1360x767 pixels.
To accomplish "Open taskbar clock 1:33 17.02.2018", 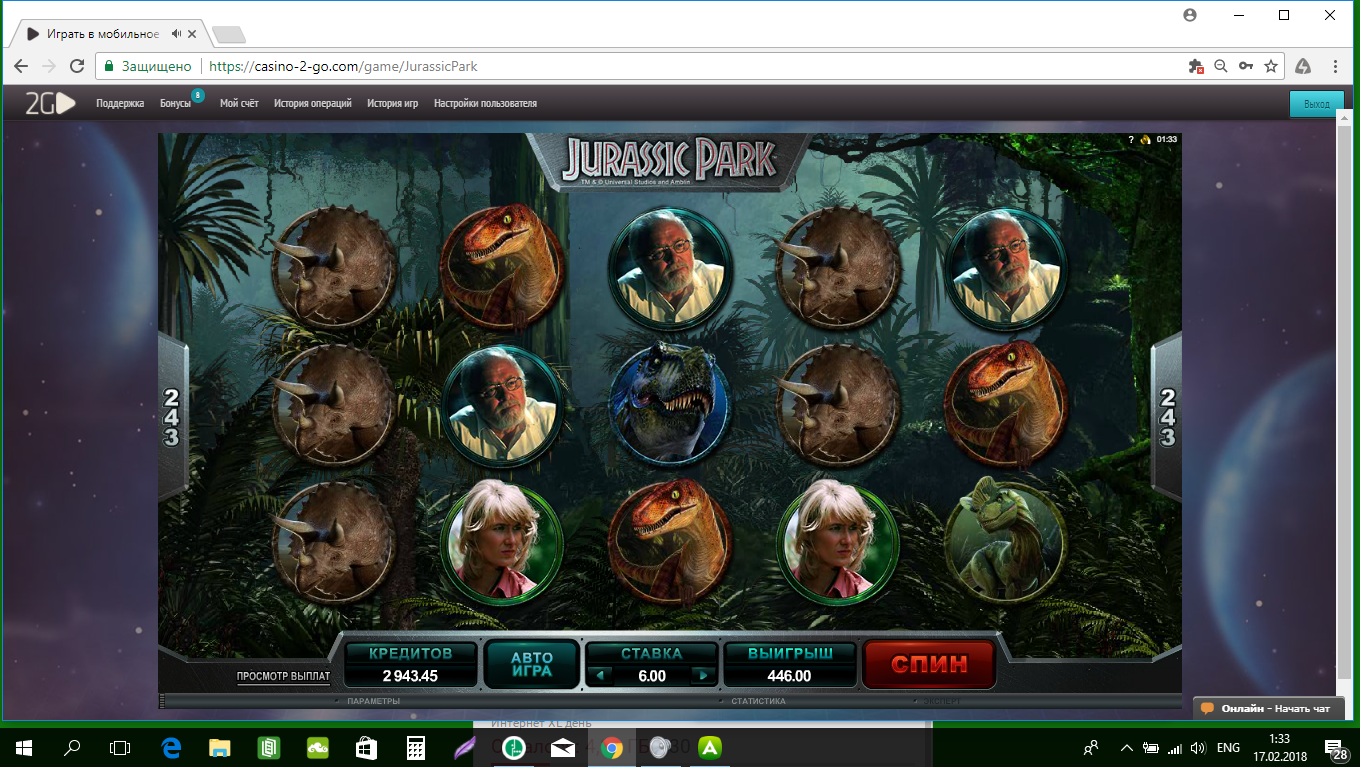I will pyautogui.click(x=1279, y=747).
